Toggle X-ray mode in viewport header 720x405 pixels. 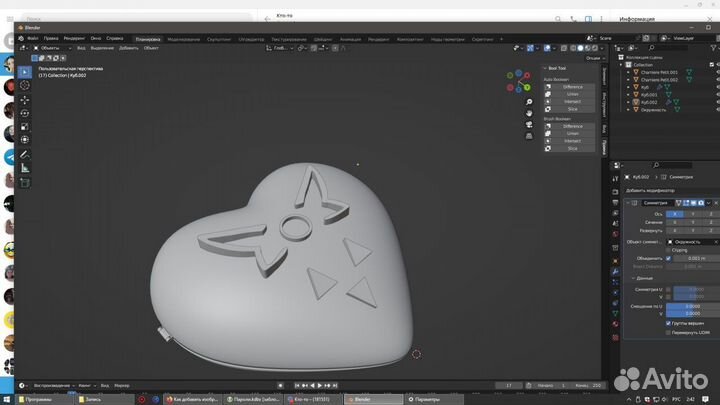[x=564, y=48]
